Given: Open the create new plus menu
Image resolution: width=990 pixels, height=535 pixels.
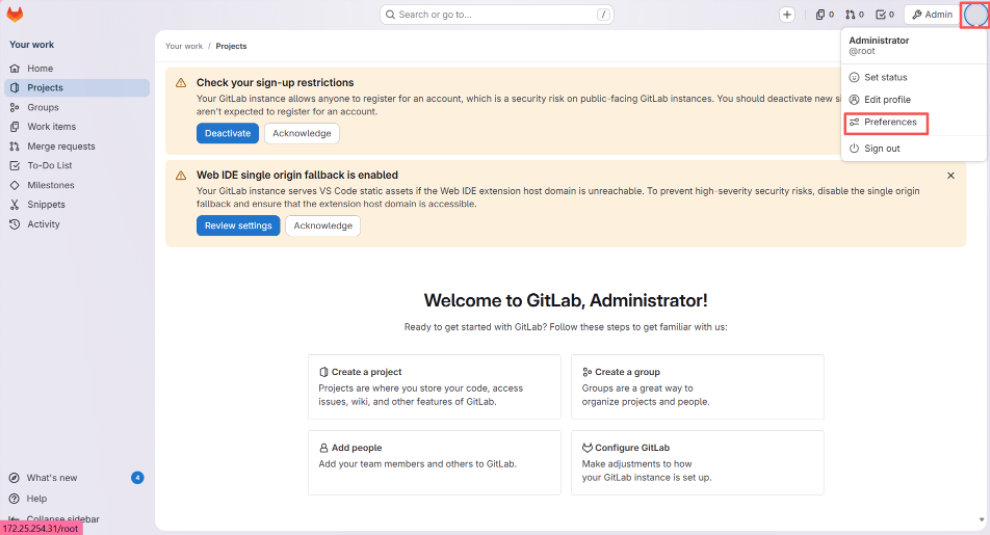Looking at the screenshot, I should 787,15.
